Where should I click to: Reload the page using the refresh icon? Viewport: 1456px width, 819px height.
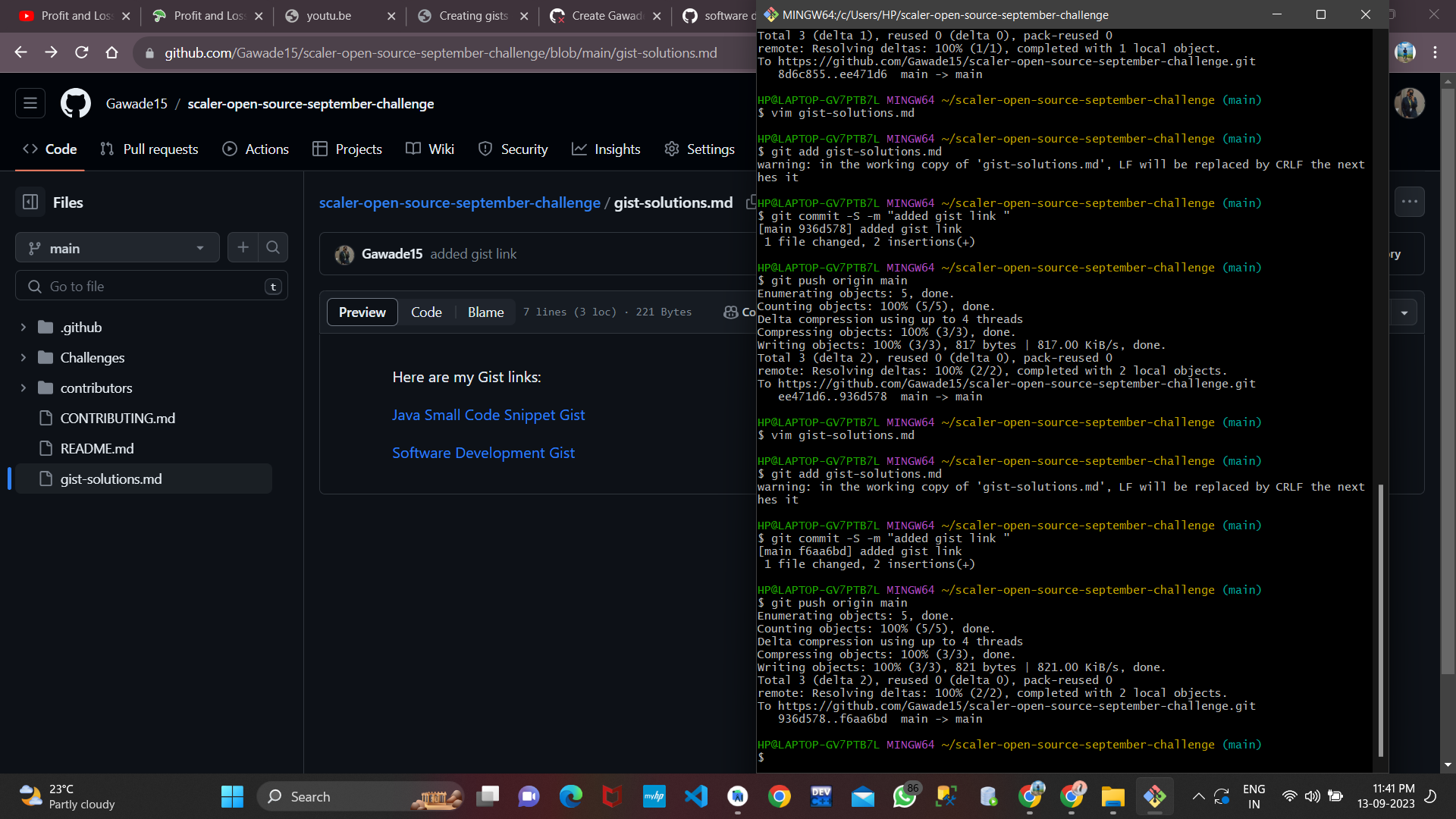point(82,52)
